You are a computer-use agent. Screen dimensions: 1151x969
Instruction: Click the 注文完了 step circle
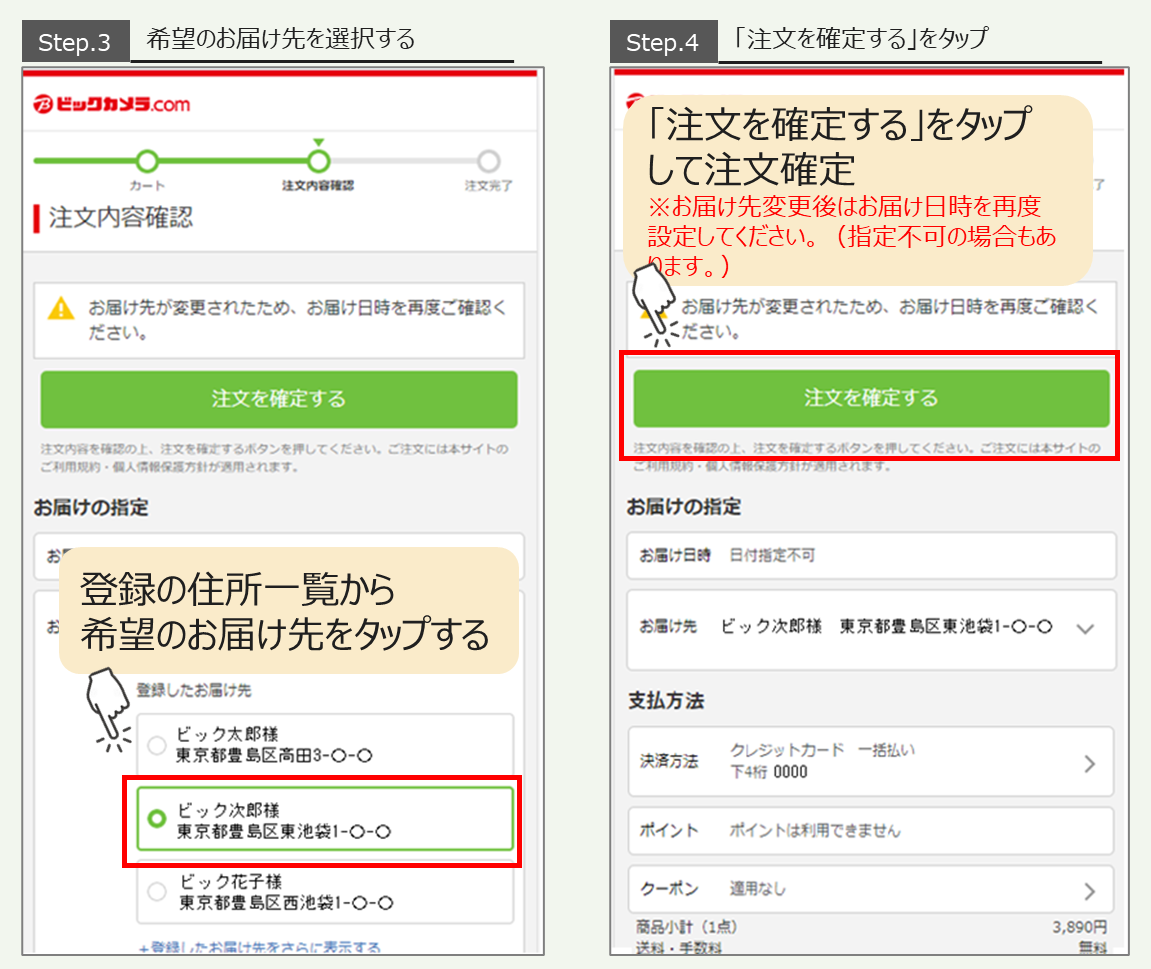(487, 160)
